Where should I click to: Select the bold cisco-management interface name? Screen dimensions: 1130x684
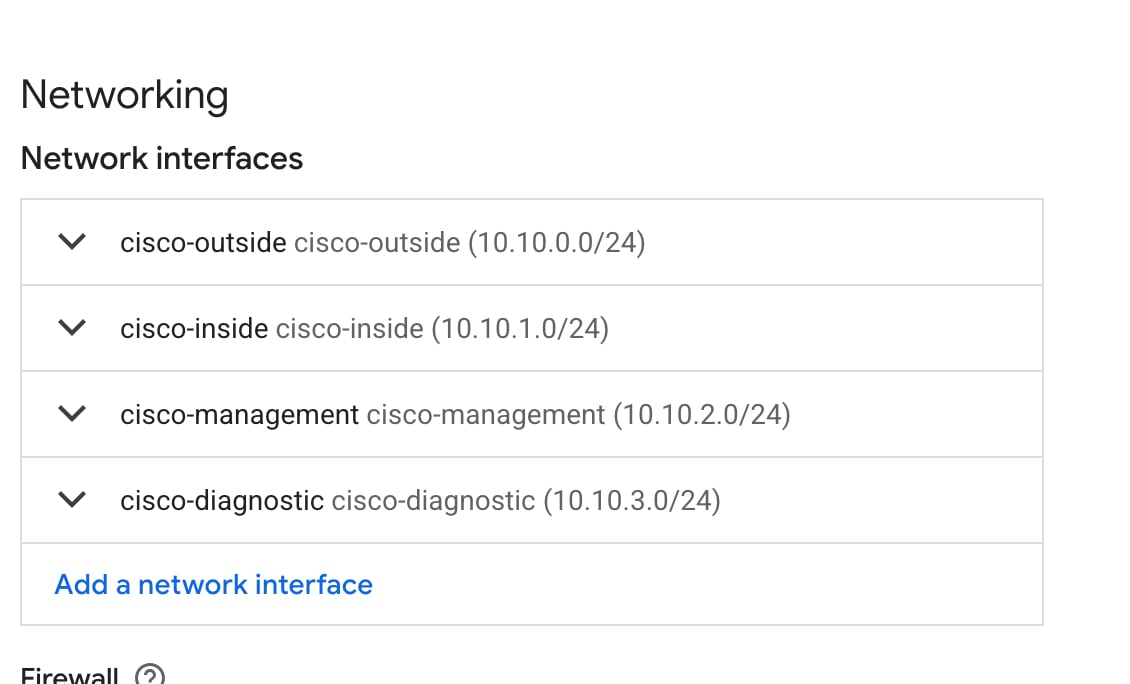[x=239, y=414]
